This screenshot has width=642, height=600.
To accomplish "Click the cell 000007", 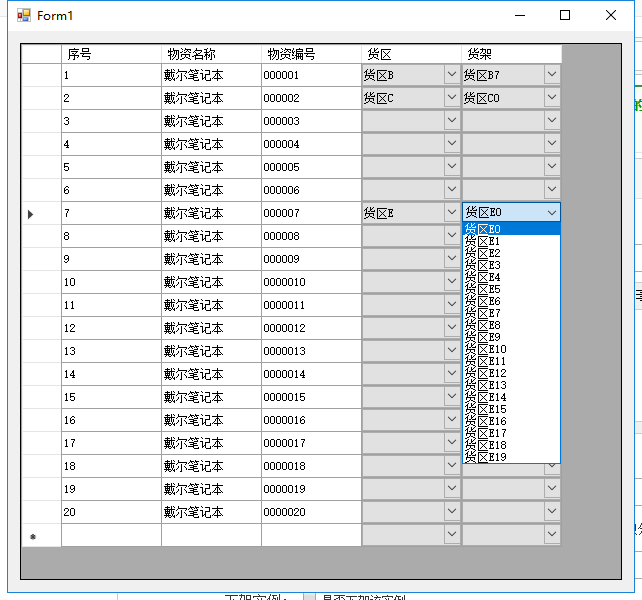I will point(311,213).
